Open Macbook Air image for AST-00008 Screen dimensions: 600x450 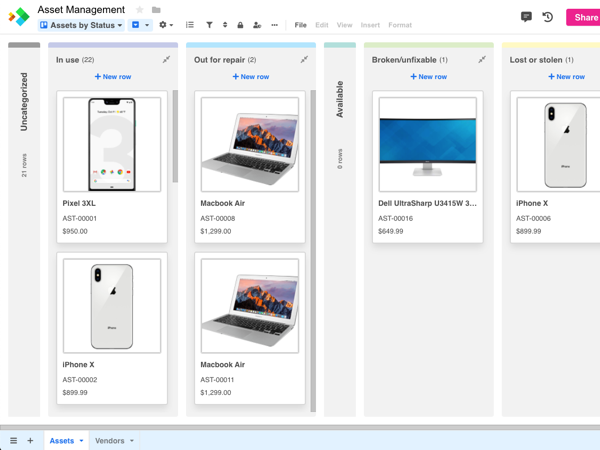[x=250, y=144]
